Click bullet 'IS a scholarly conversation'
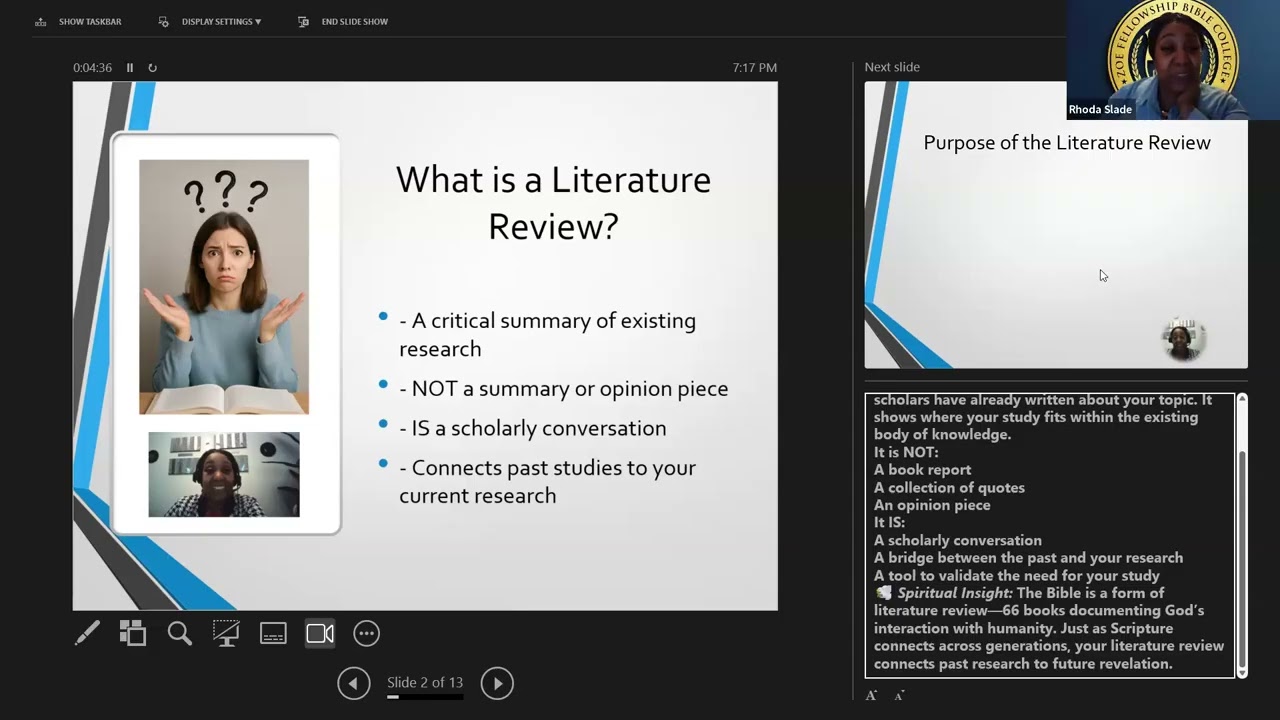The width and height of the screenshot is (1280, 720). point(532,428)
